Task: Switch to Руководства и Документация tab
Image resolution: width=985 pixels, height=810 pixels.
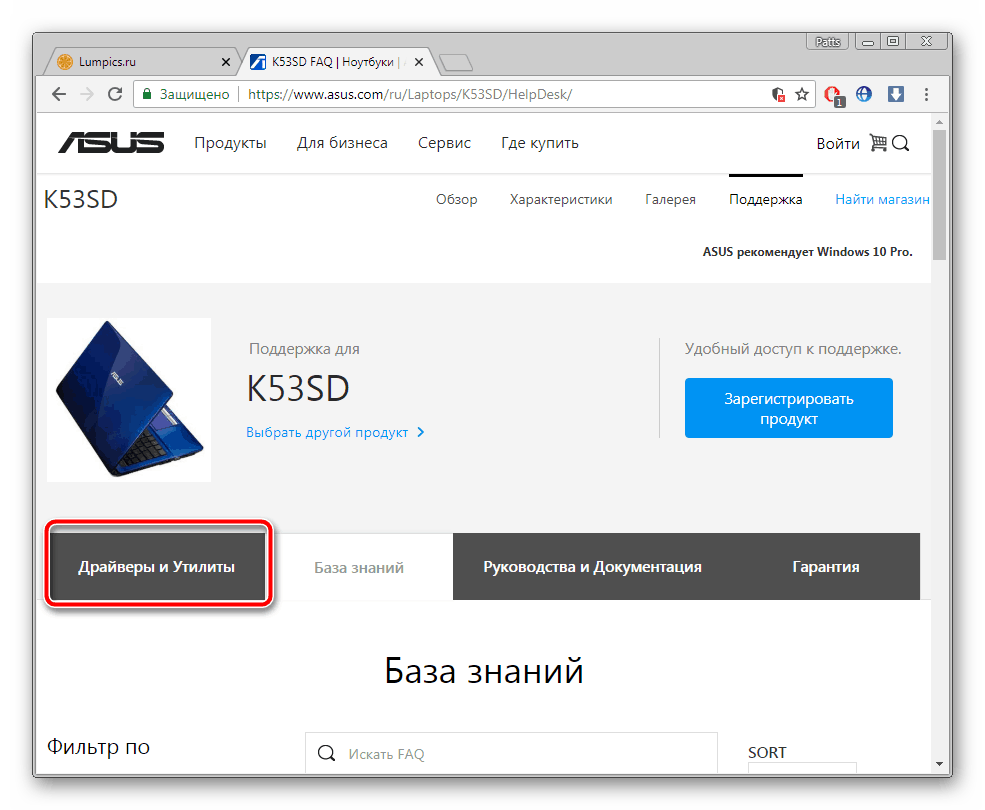Action: coord(592,567)
